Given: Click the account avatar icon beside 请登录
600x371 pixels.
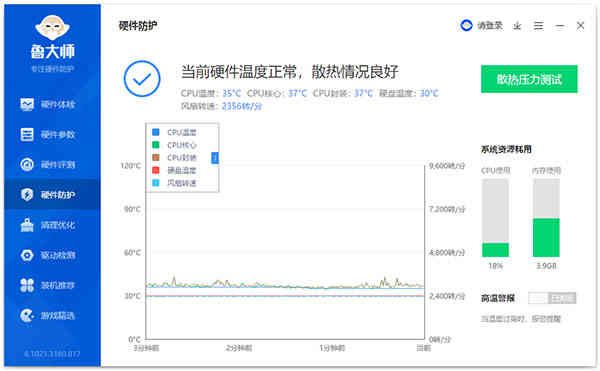Looking at the screenshot, I should pos(466,26).
